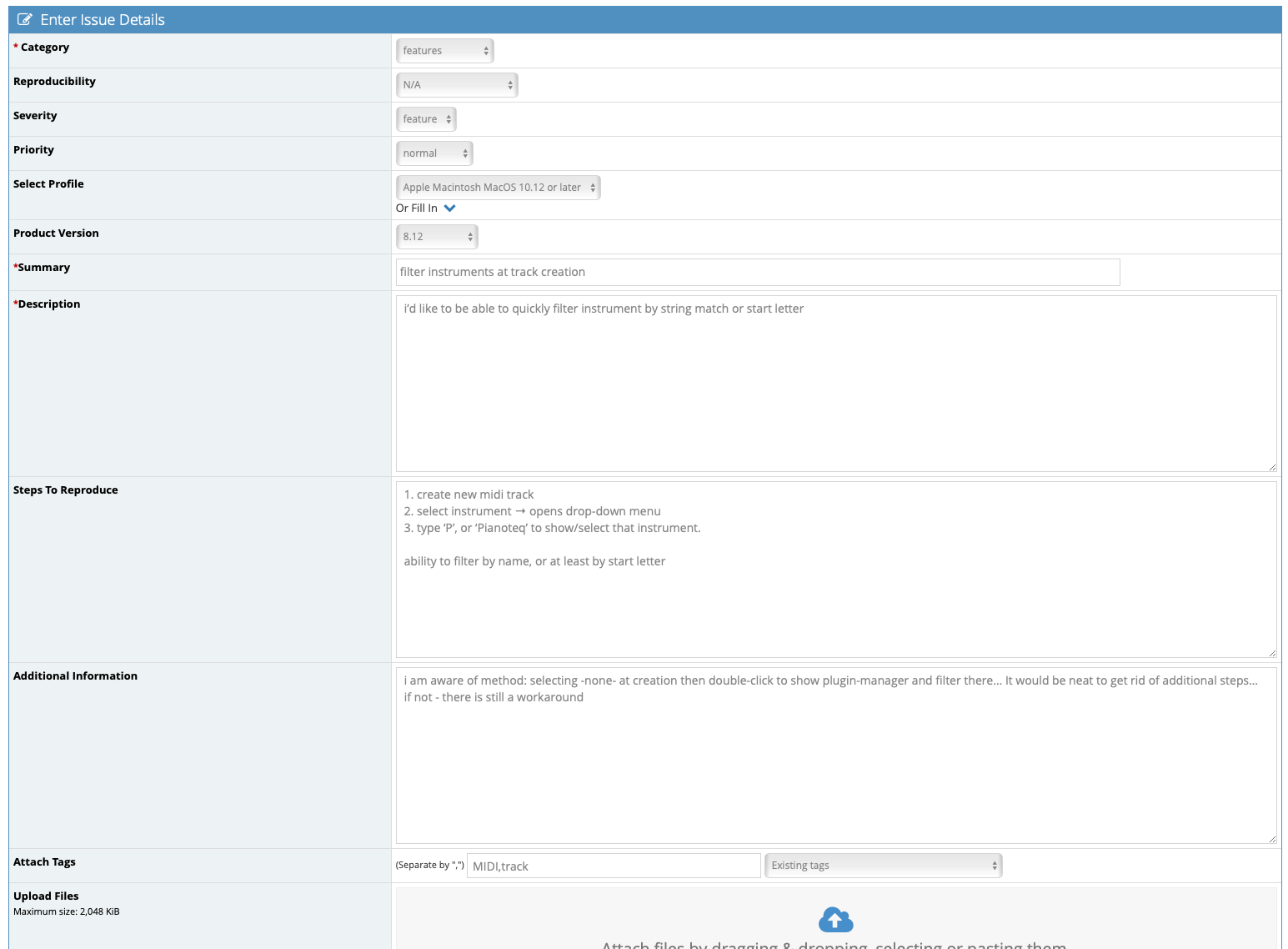Open the Product Version 8.12 dropdown
Image resolution: width=1288 pixels, height=949 pixels.
pyautogui.click(x=437, y=237)
